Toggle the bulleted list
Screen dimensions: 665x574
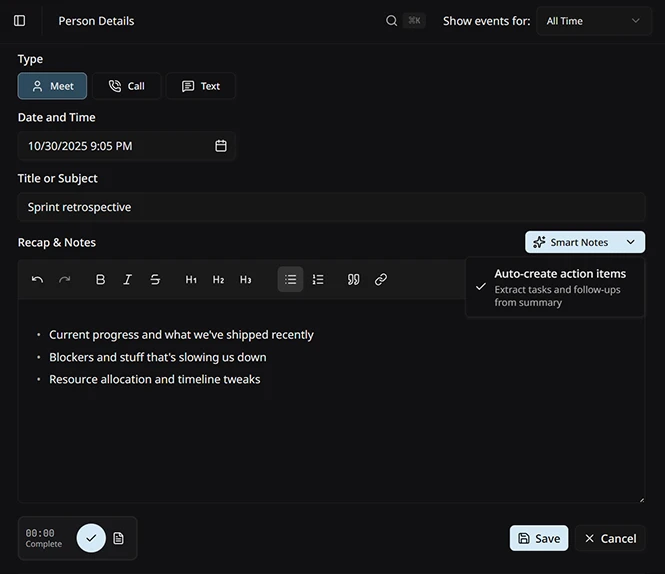click(291, 279)
